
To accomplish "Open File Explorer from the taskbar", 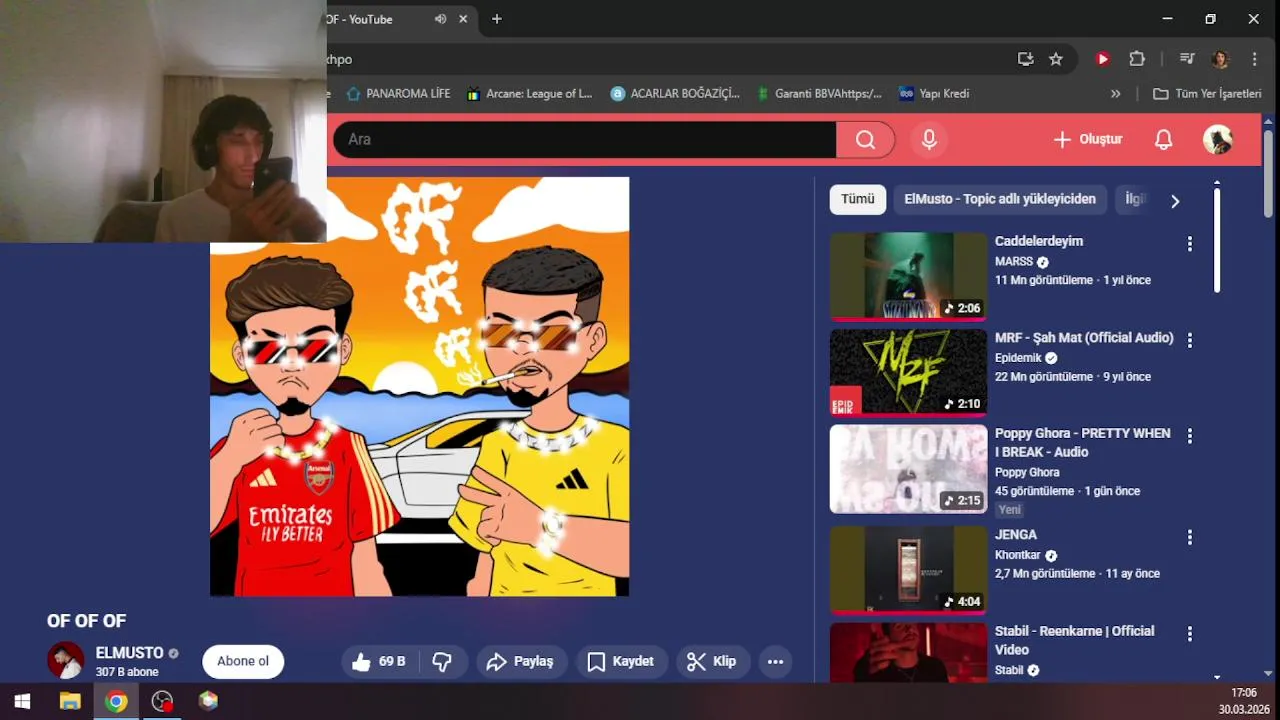I will [x=70, y=701].
